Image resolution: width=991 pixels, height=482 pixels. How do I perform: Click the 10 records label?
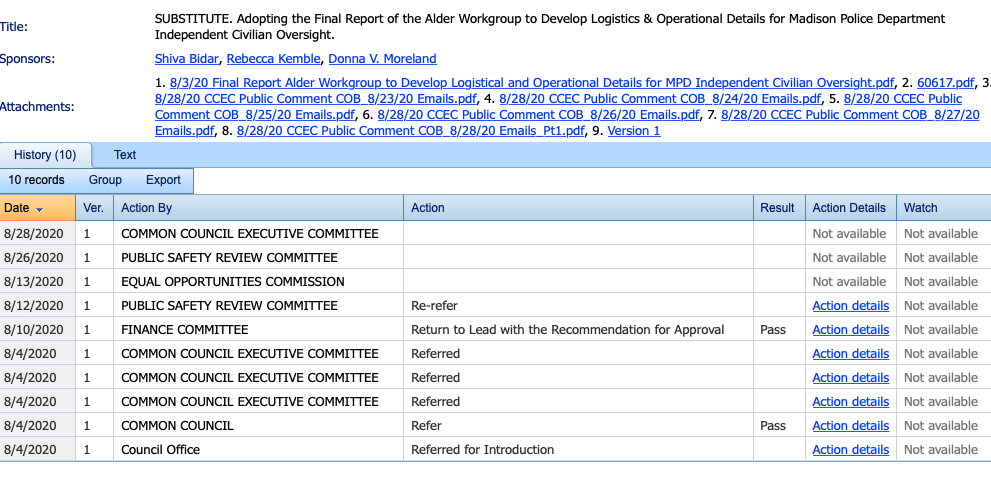click(x=36, y=180)
